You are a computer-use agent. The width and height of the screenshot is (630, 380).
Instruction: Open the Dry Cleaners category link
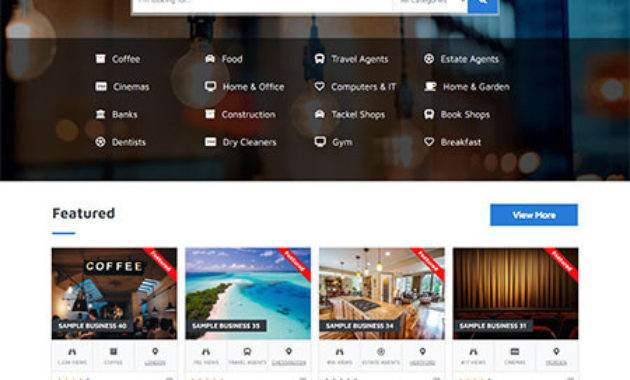[249, 142]
